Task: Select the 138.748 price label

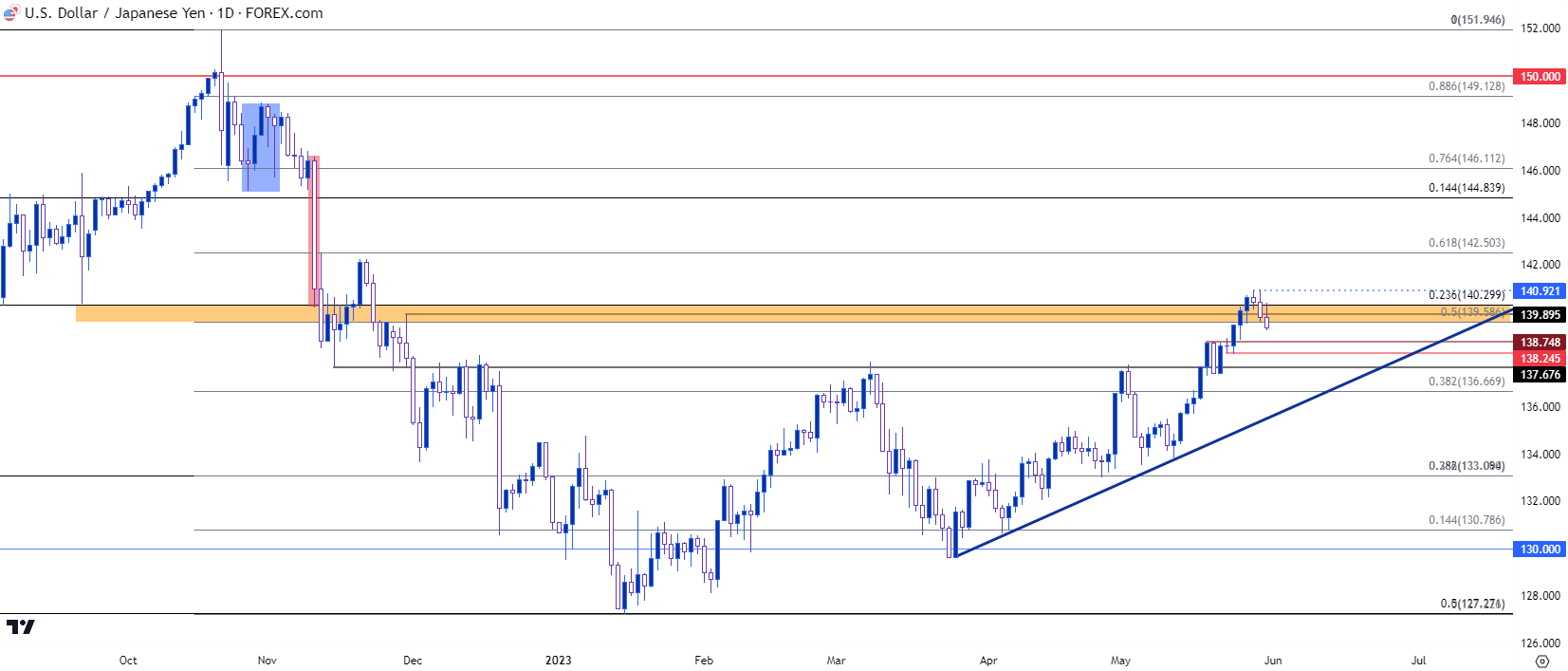Action: tap(1540, 343)
